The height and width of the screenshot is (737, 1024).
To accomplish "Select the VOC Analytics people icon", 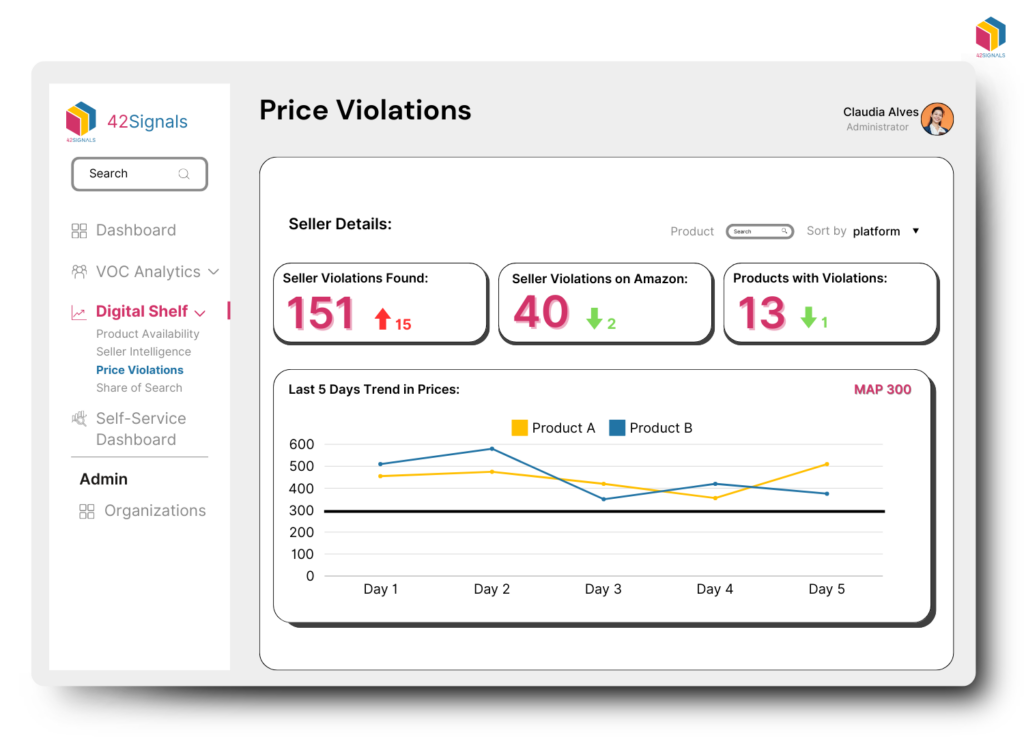I will pyautogui.click(x=79, y=271).
